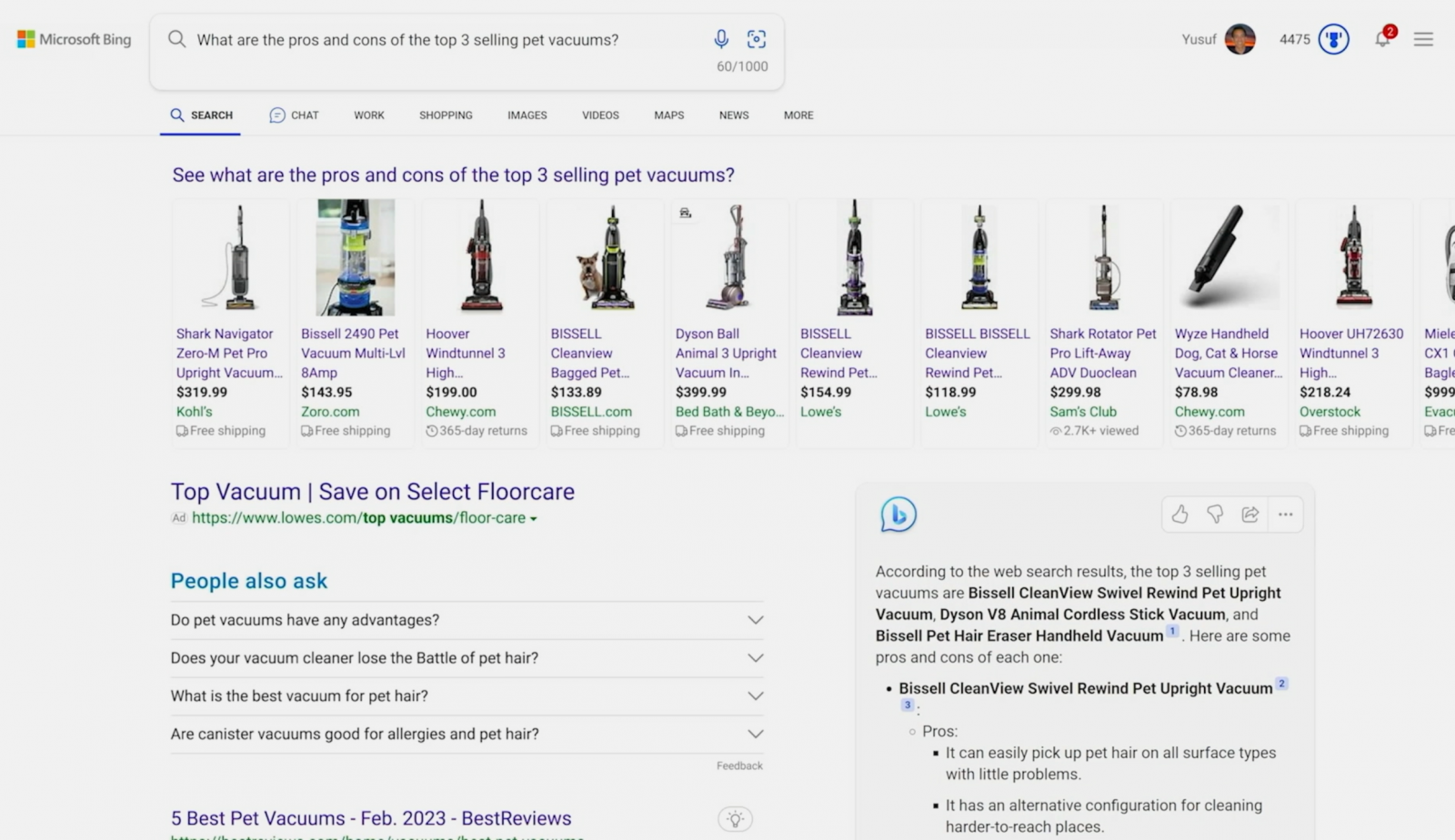Click the microphone icon for voice search
The height and width of the screenshot is (840, 1455).
(721, 39)
